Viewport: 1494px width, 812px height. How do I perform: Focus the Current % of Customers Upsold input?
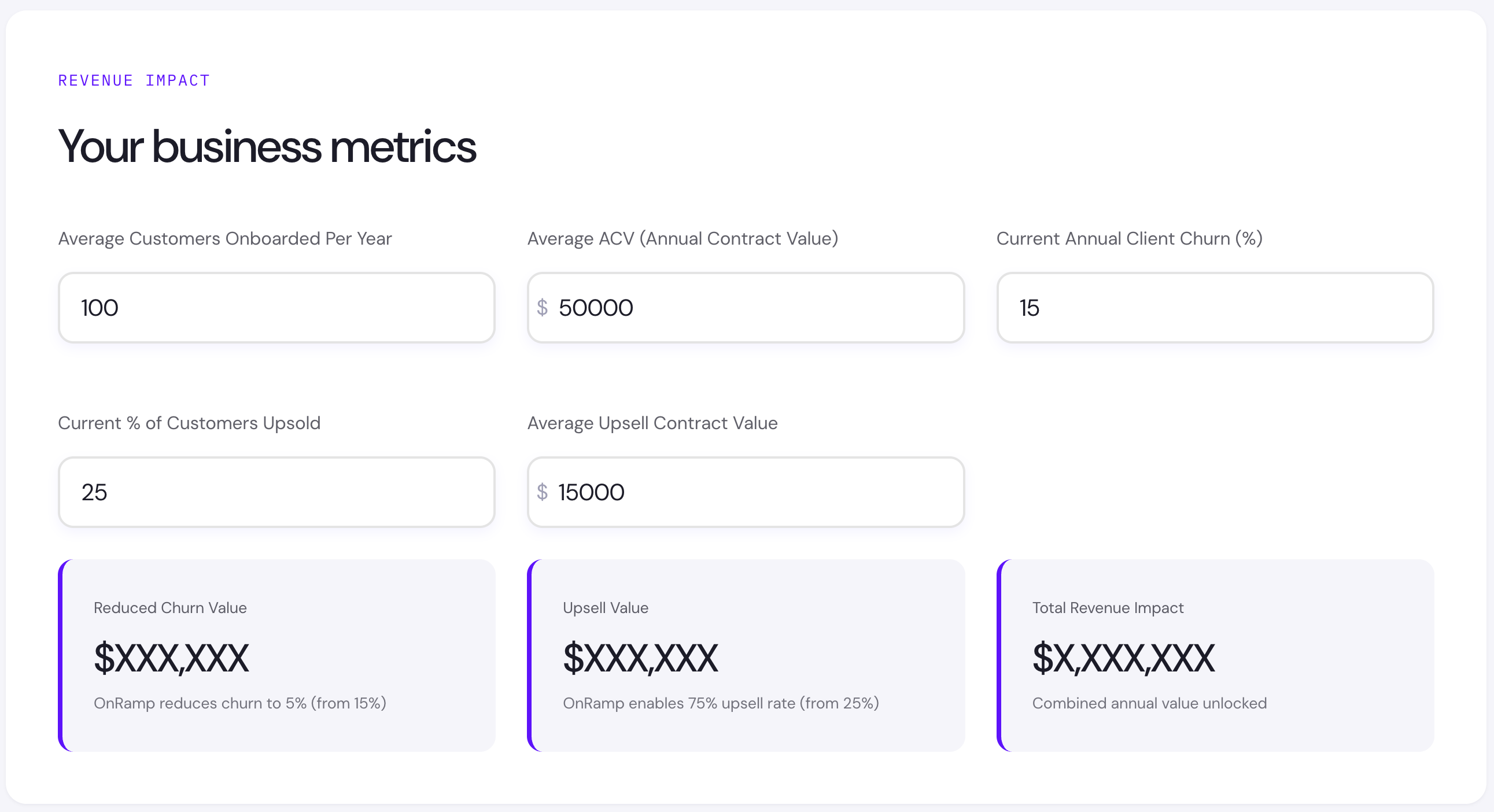276,492
